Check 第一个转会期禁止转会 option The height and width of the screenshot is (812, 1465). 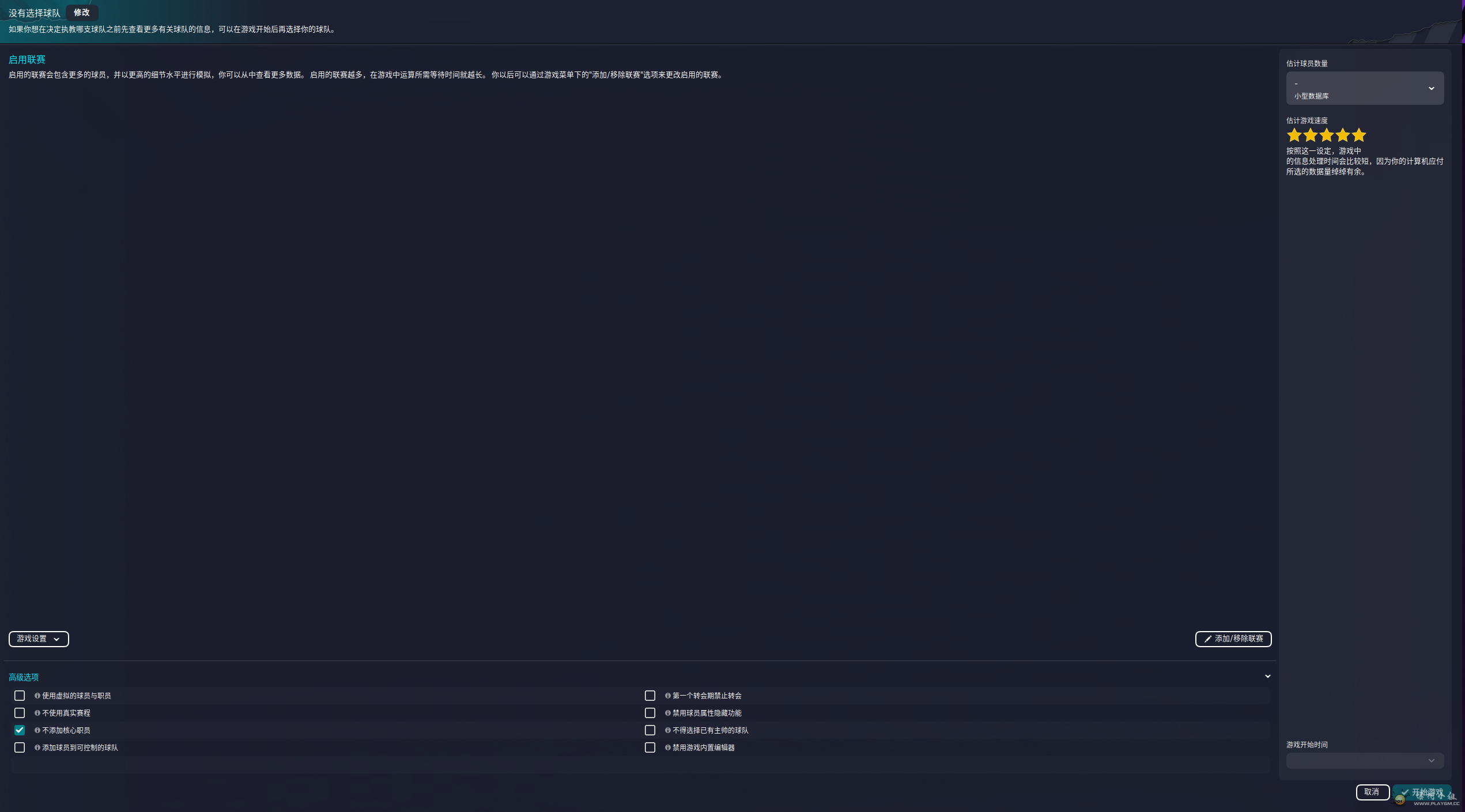tap(650, 696)
